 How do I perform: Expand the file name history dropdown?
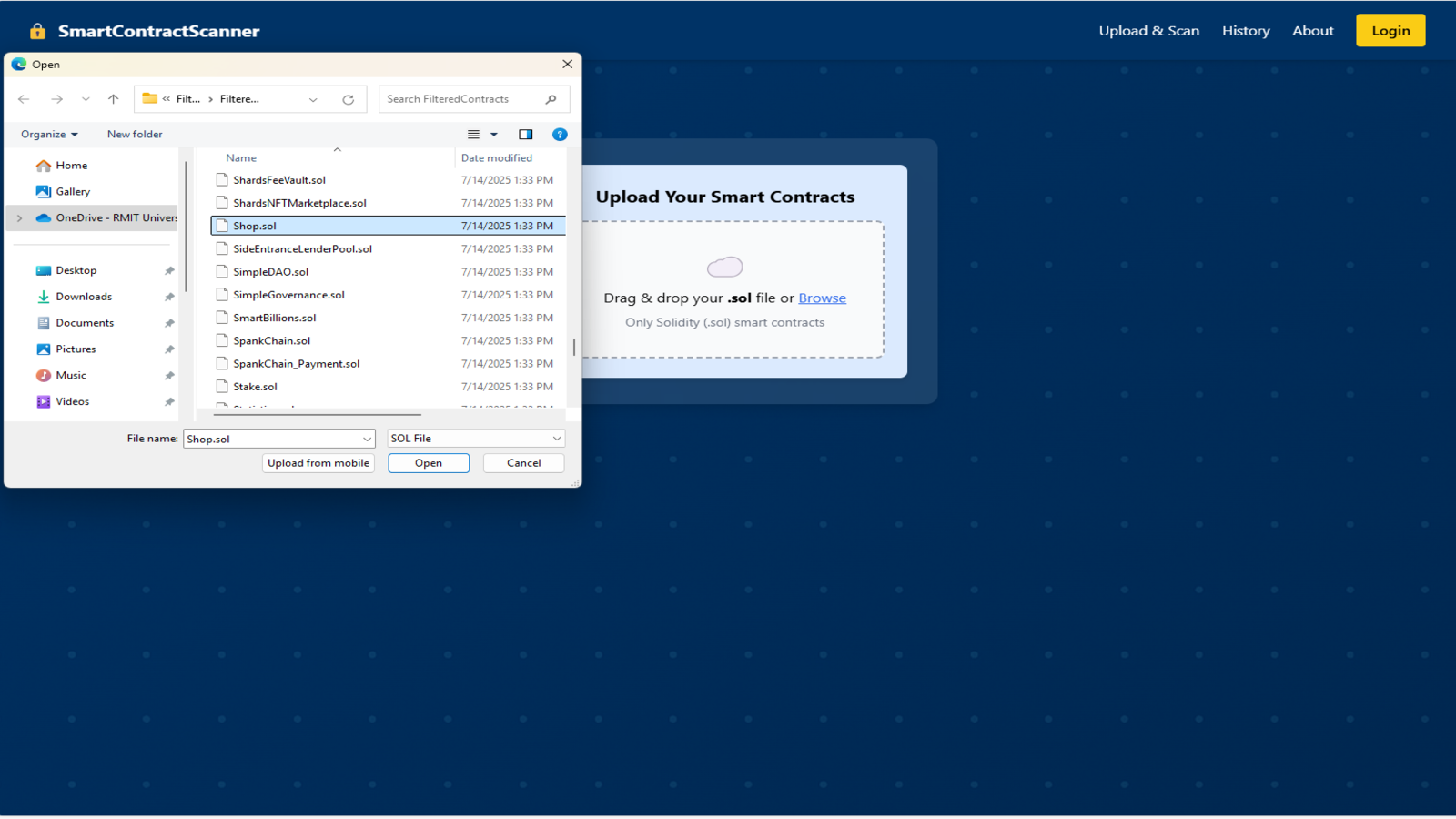click(x=367, y=439)
